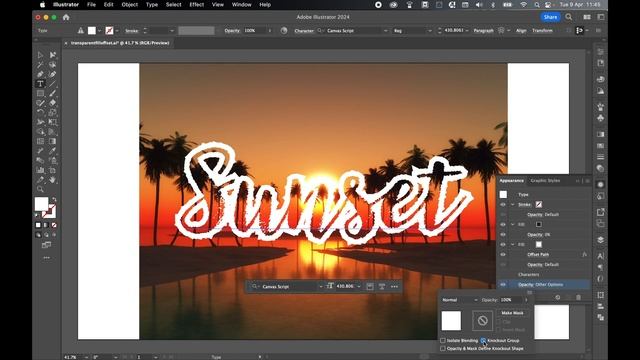Select the Eyedropper tool

53,151
